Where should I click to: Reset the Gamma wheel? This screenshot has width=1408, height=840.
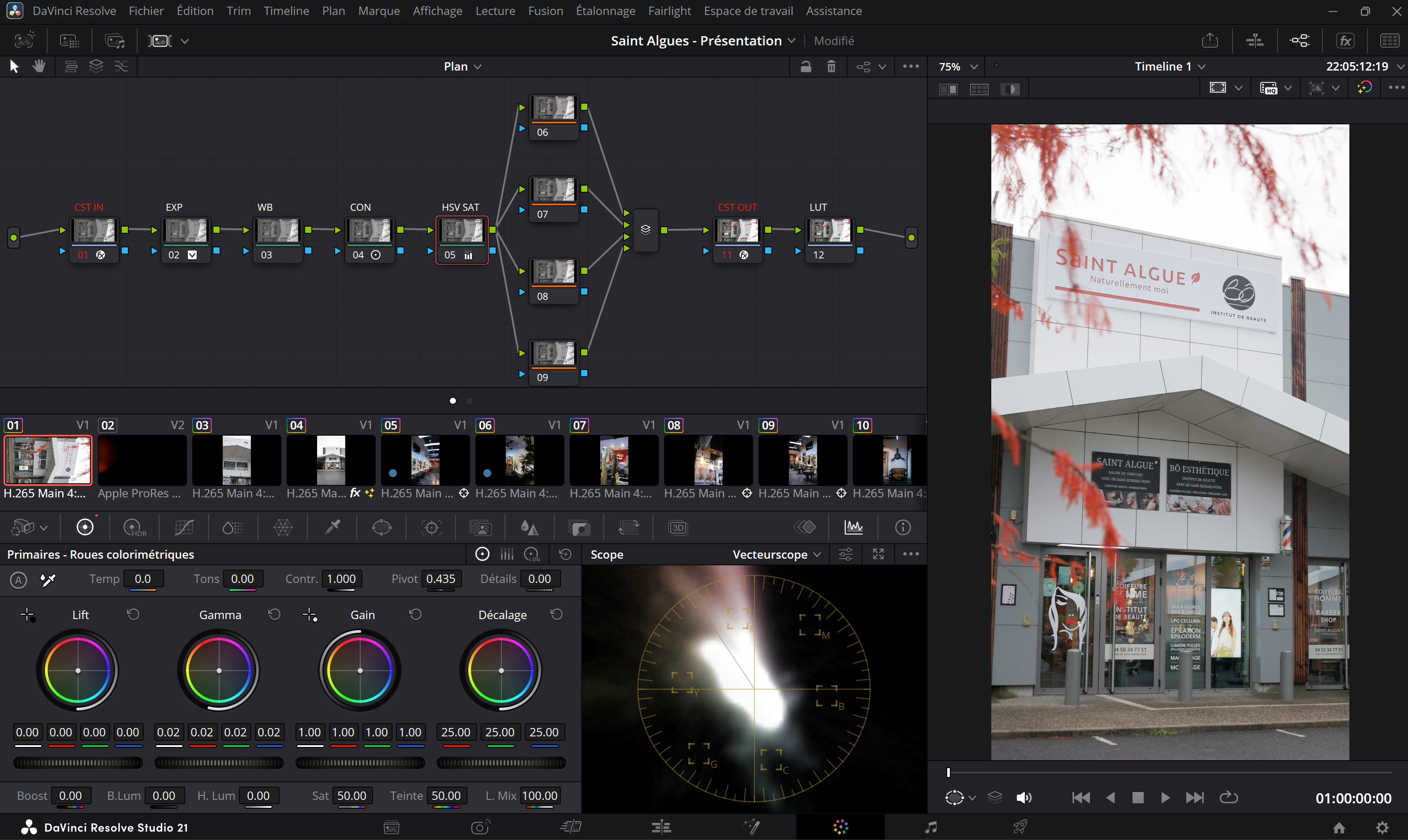[274, 615]
